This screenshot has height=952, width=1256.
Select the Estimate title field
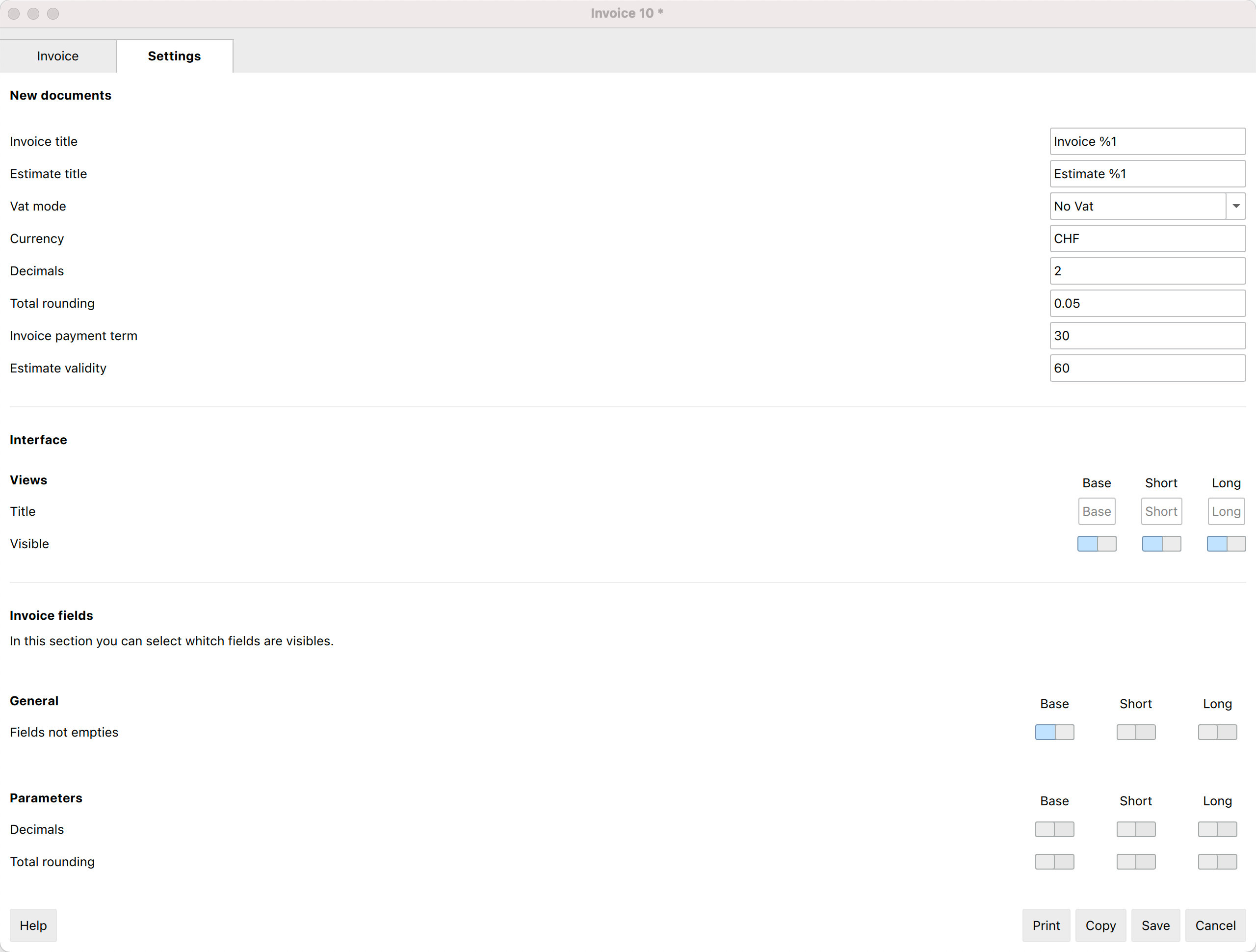tap(1147, 173)
